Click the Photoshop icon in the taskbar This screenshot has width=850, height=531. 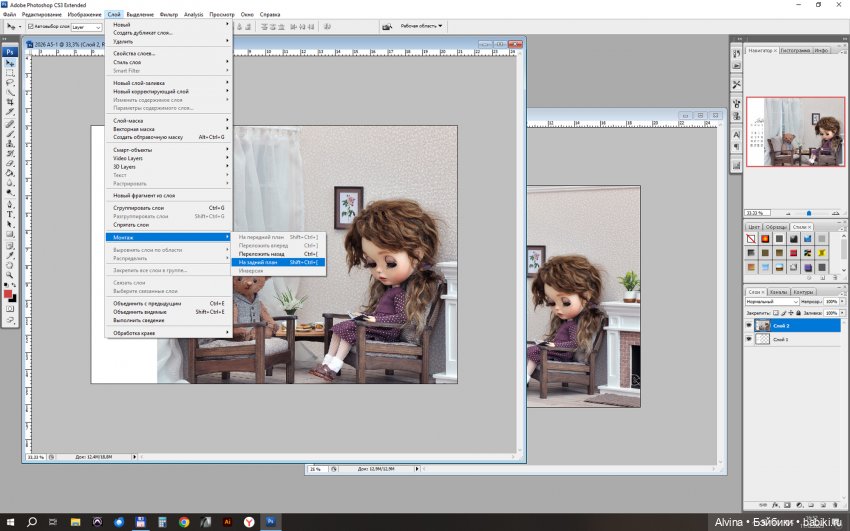coord(270,521)
